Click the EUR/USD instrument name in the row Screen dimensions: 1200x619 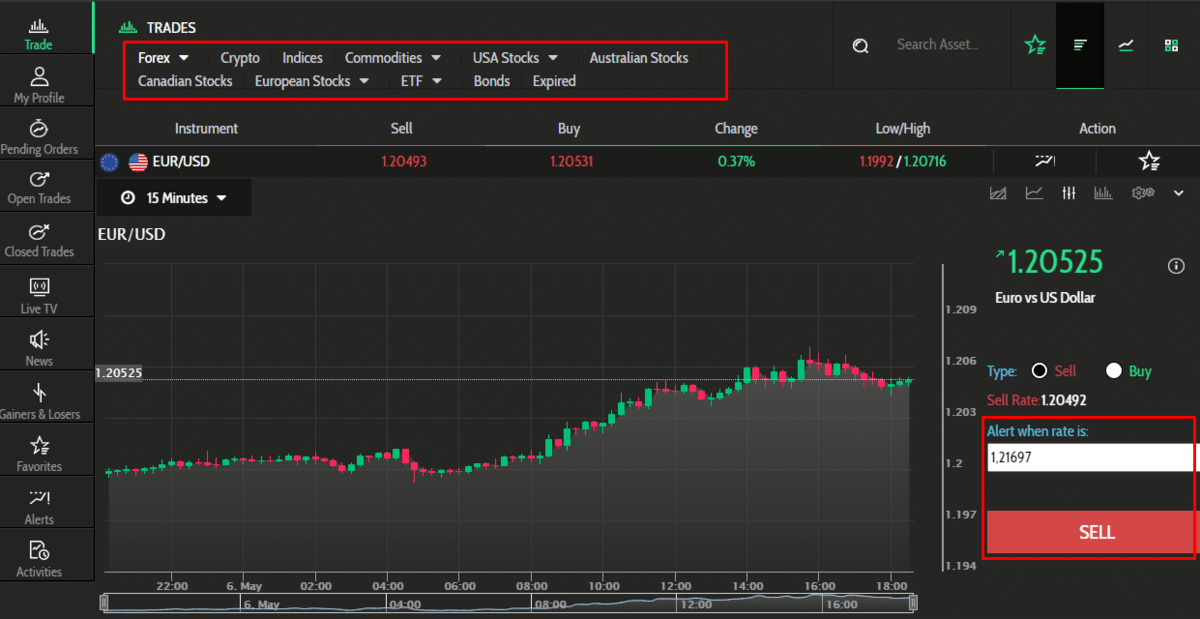[181, 161]
